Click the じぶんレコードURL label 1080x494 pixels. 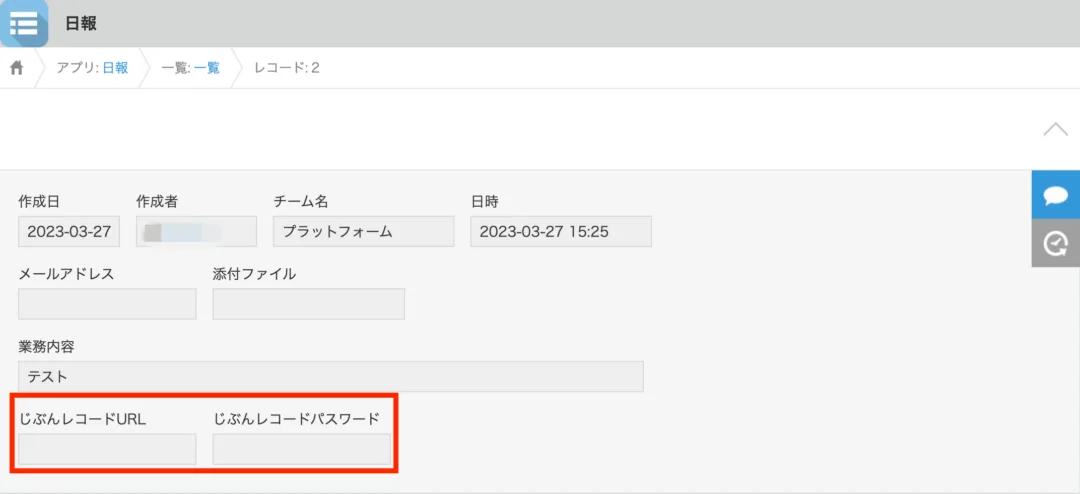click(83, 418)
